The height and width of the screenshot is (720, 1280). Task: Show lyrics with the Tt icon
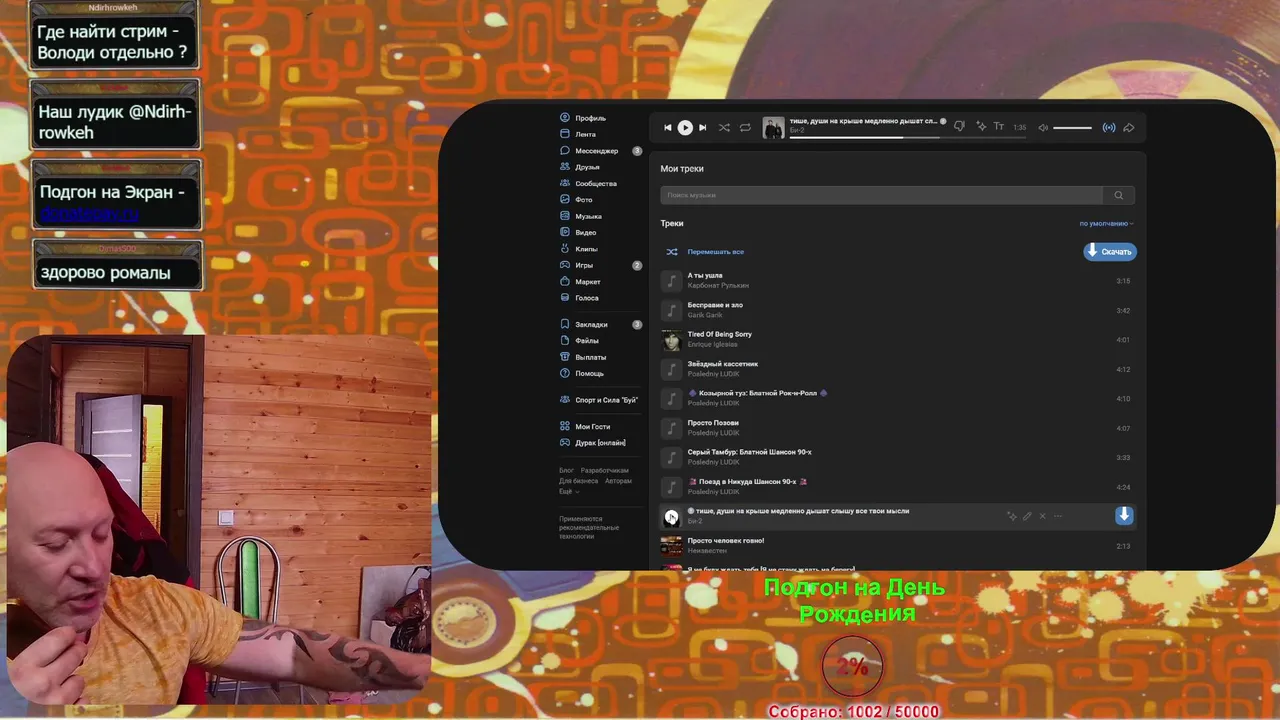tap(998, 127)
